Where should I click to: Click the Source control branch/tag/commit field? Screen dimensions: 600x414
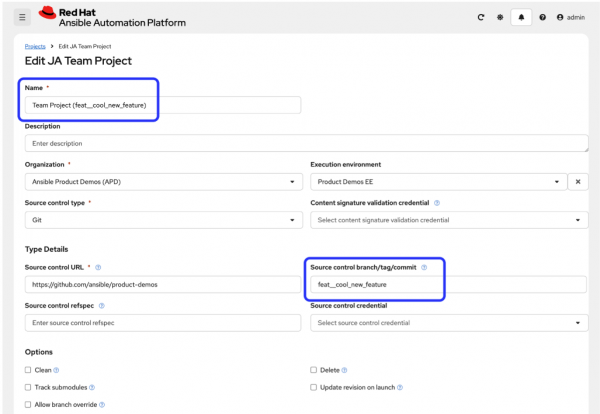(448, 284)
